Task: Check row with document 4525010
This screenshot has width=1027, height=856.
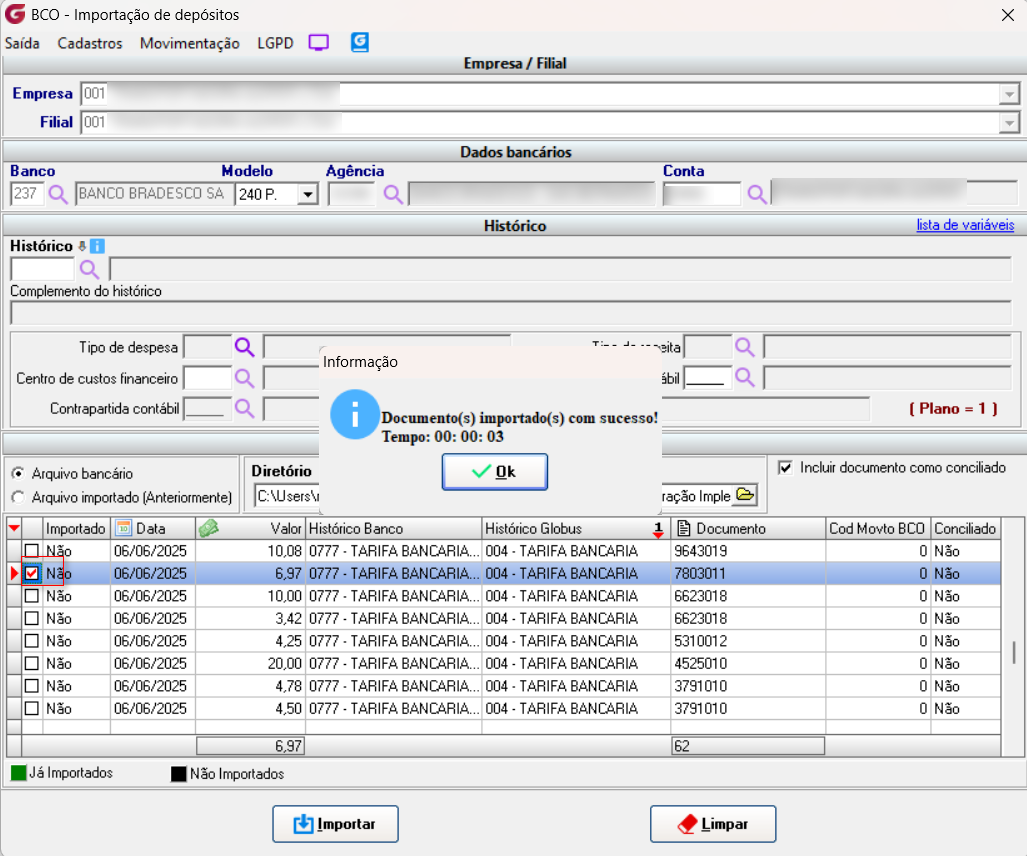Action: pos(31,663)
